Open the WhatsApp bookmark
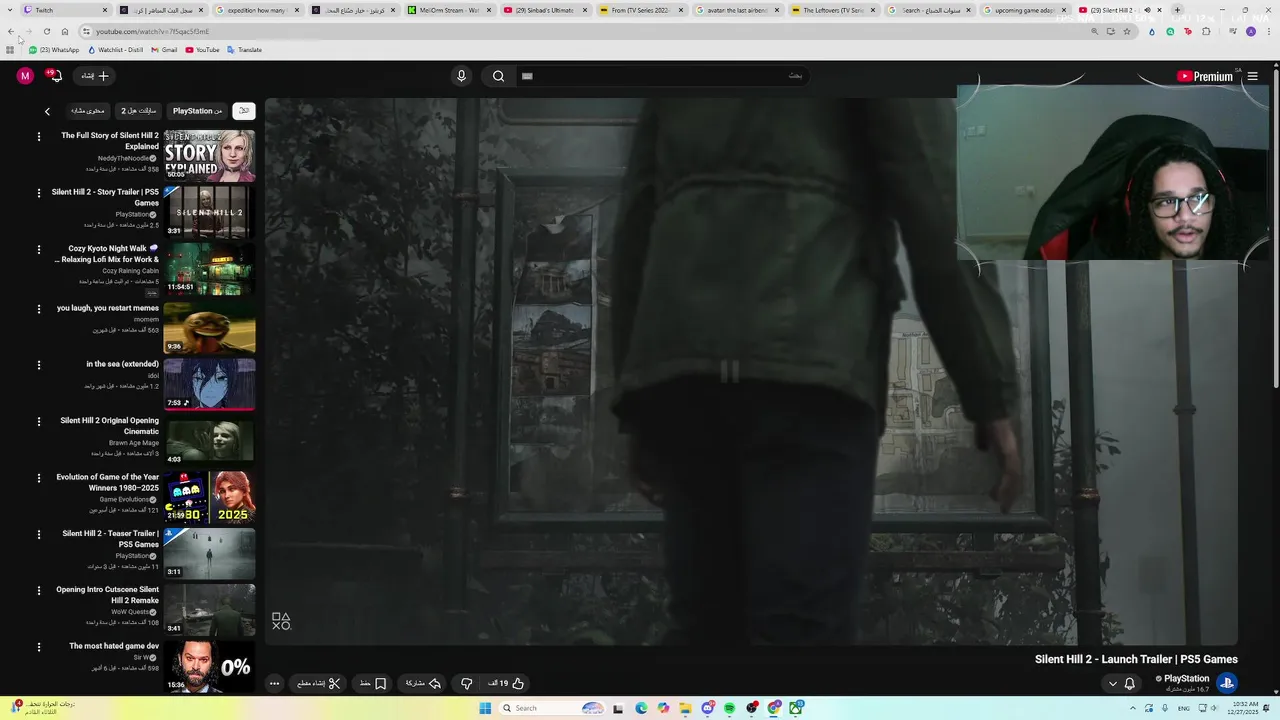The width and height of the screenshot is (1280, 720). pyautogui.click(x=55, y=49)
